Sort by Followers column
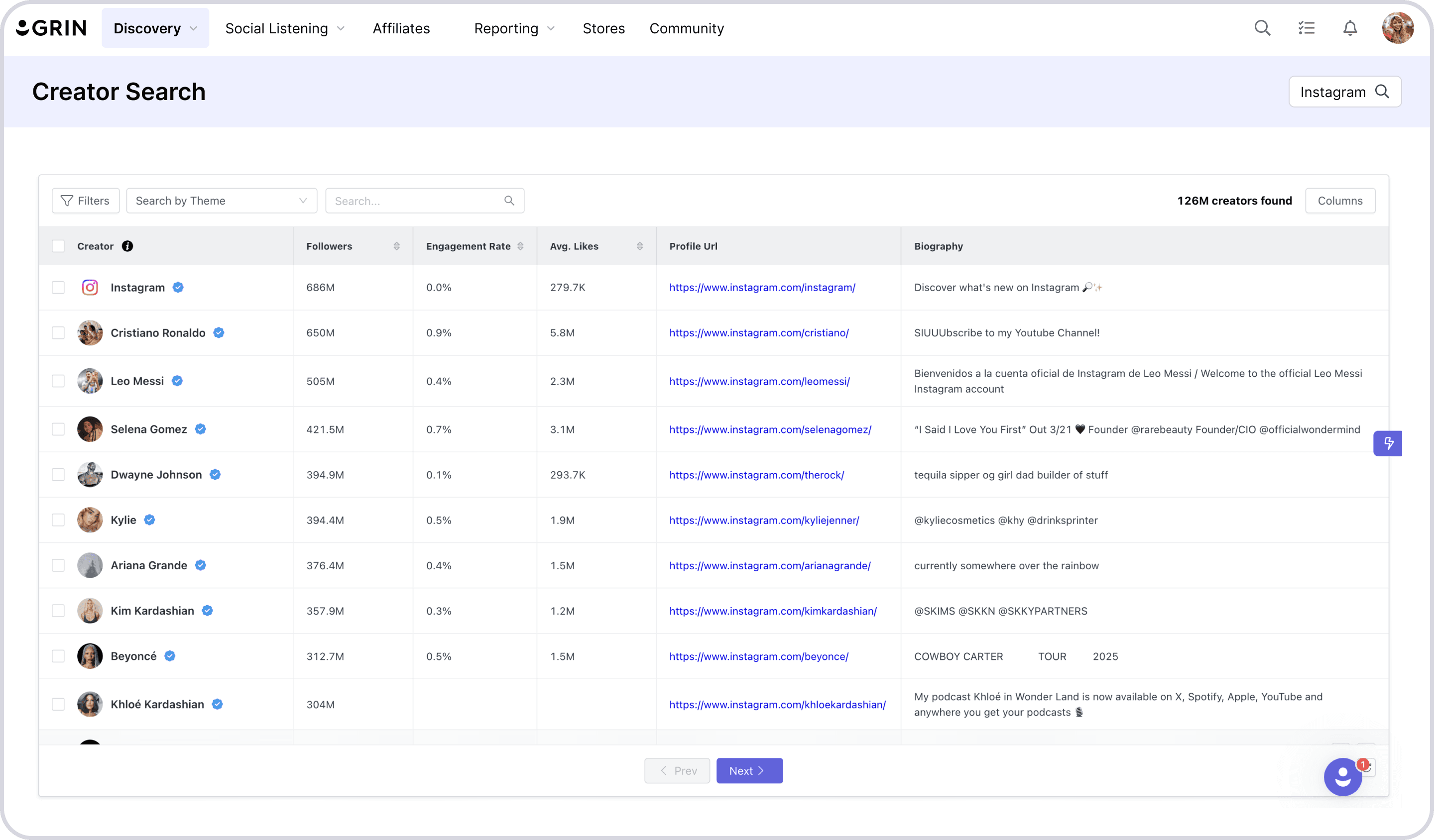The height and width of the screenshot is (840, 1434). [397, 246]
